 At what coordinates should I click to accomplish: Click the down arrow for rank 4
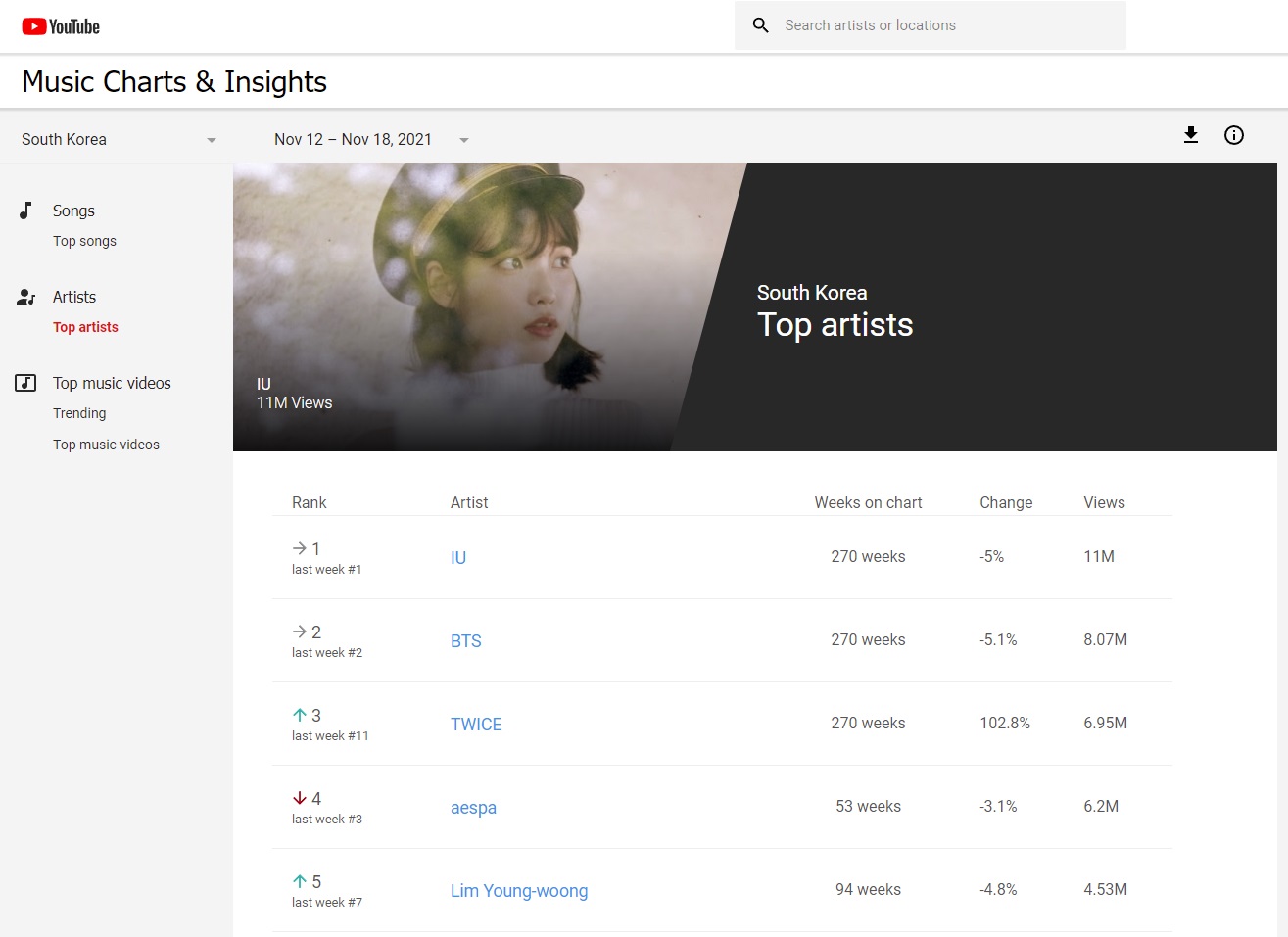300,798
